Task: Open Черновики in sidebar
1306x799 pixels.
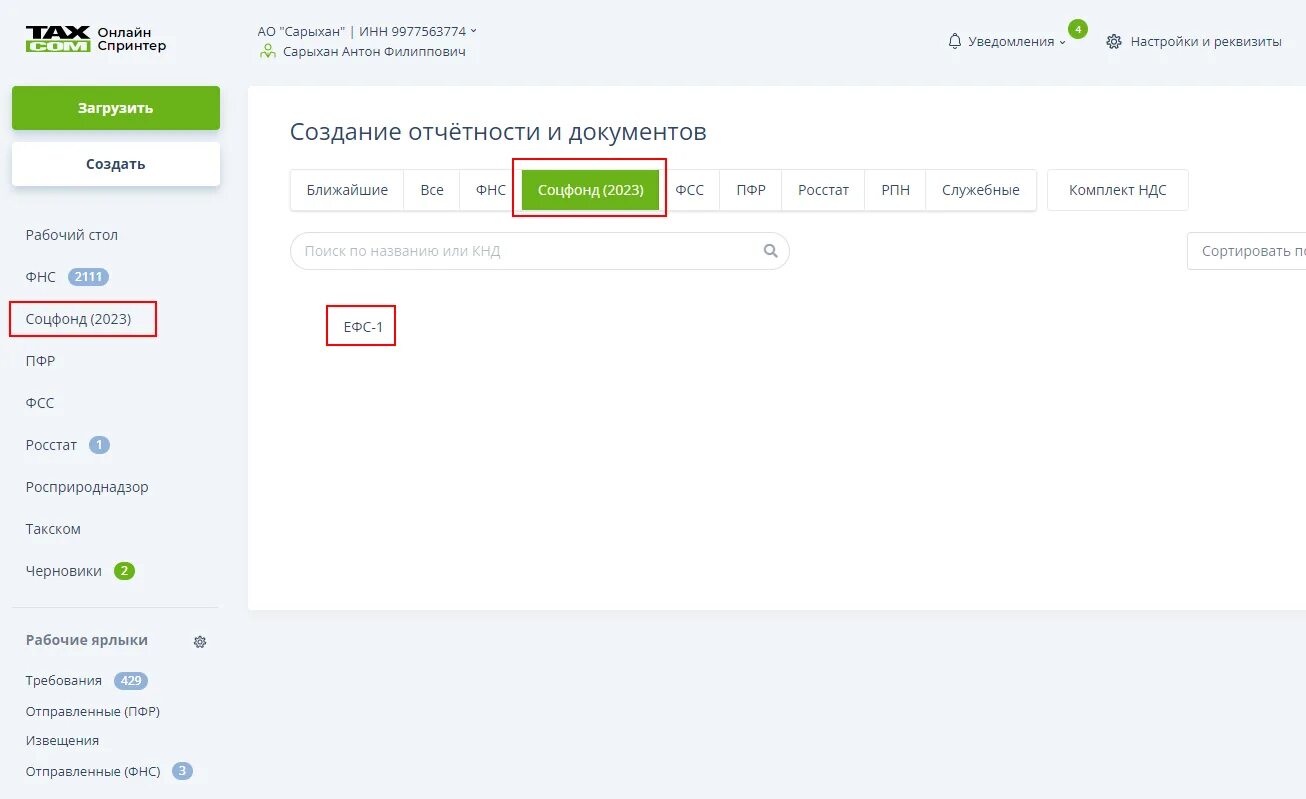Action: (64, 571)
